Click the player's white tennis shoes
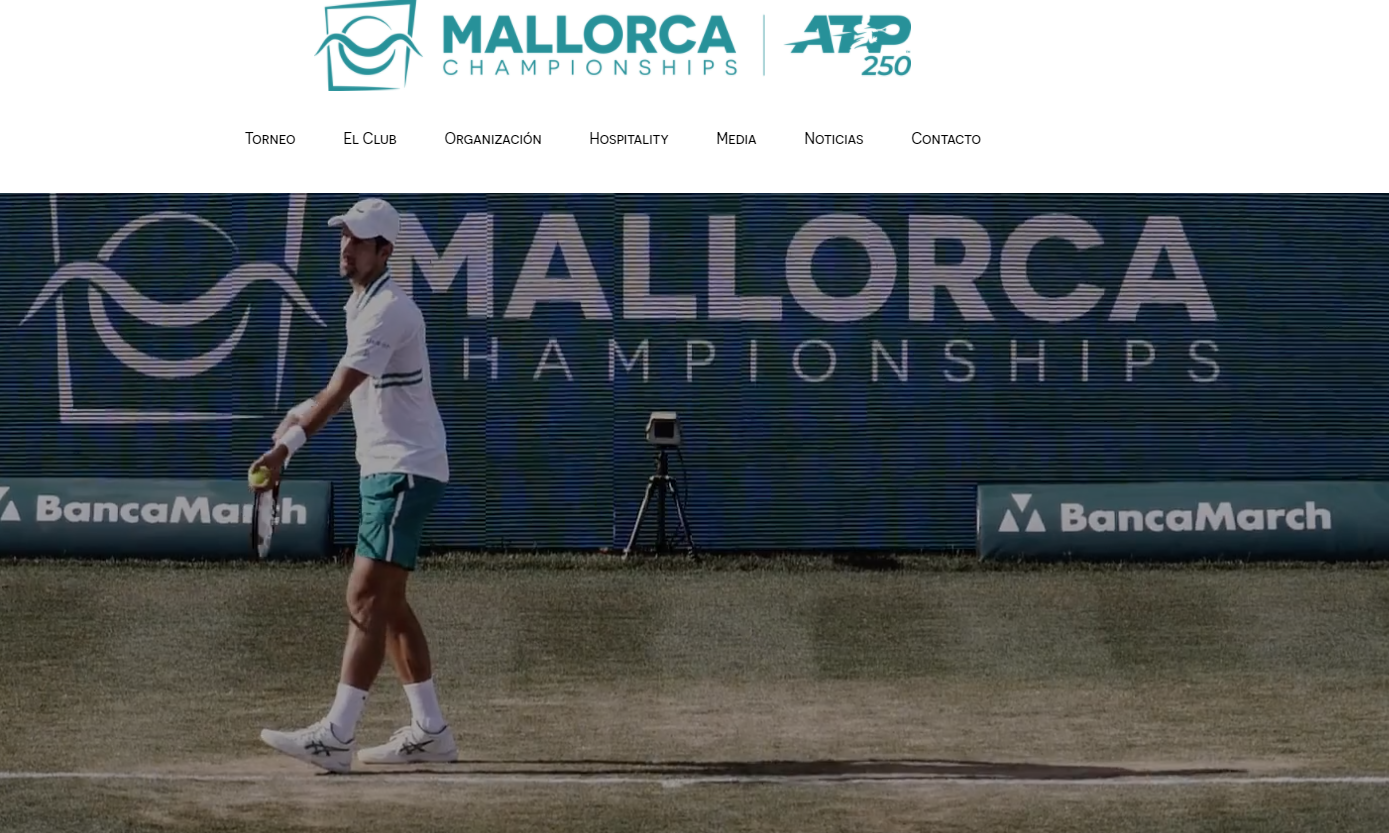1389x833 pixels. pos(359,745)
